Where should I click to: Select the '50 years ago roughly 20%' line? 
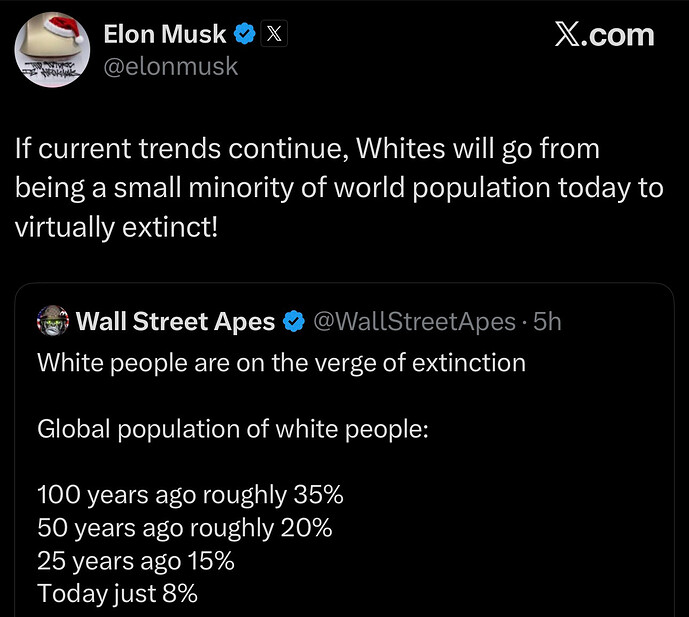[184, 527]
